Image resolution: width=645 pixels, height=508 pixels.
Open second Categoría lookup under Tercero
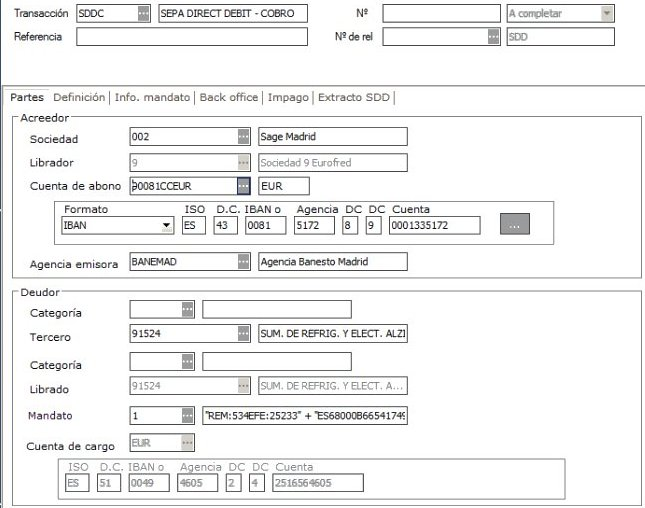(x=187, y=361)
